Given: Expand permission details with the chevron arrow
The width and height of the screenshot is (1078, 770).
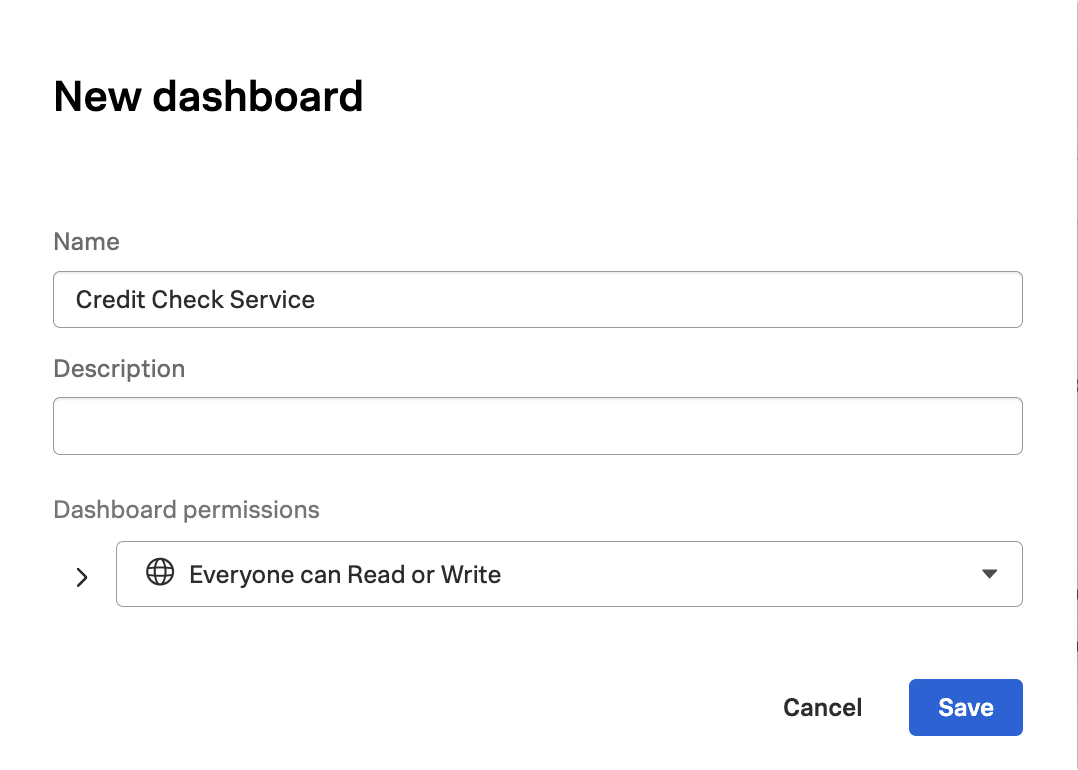Looking at the screenshot, I should pyautogui.click(x=82, y=577).
